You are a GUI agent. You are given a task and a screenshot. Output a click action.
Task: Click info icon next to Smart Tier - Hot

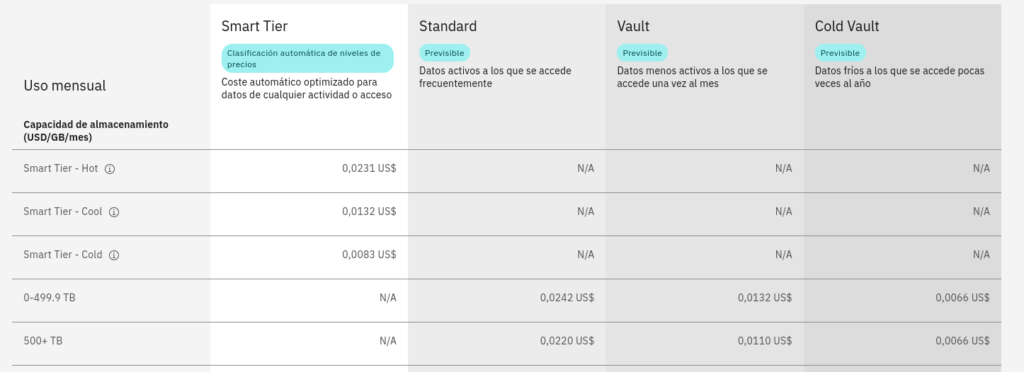pos(110,169)
